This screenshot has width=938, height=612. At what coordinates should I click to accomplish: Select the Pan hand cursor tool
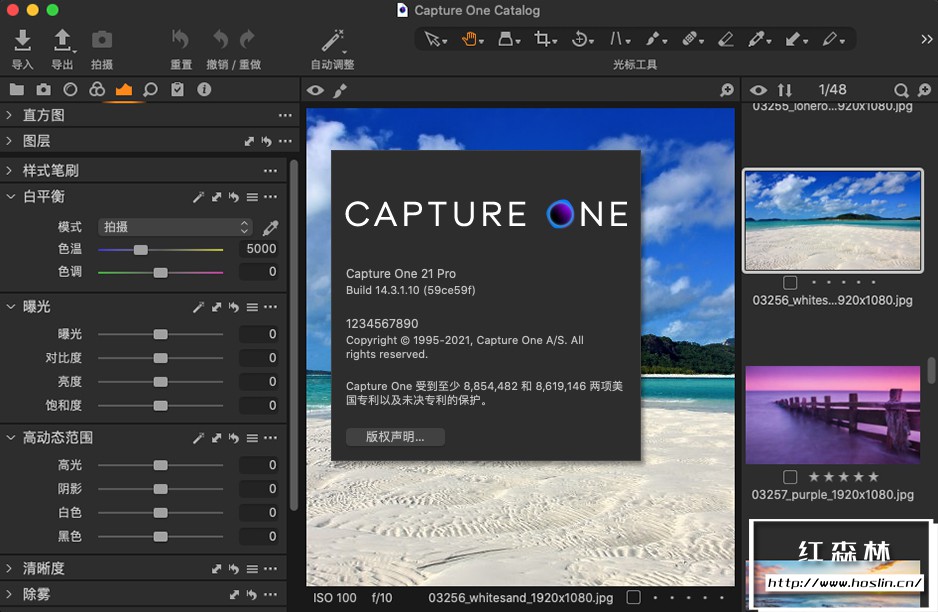coord(468,39)
